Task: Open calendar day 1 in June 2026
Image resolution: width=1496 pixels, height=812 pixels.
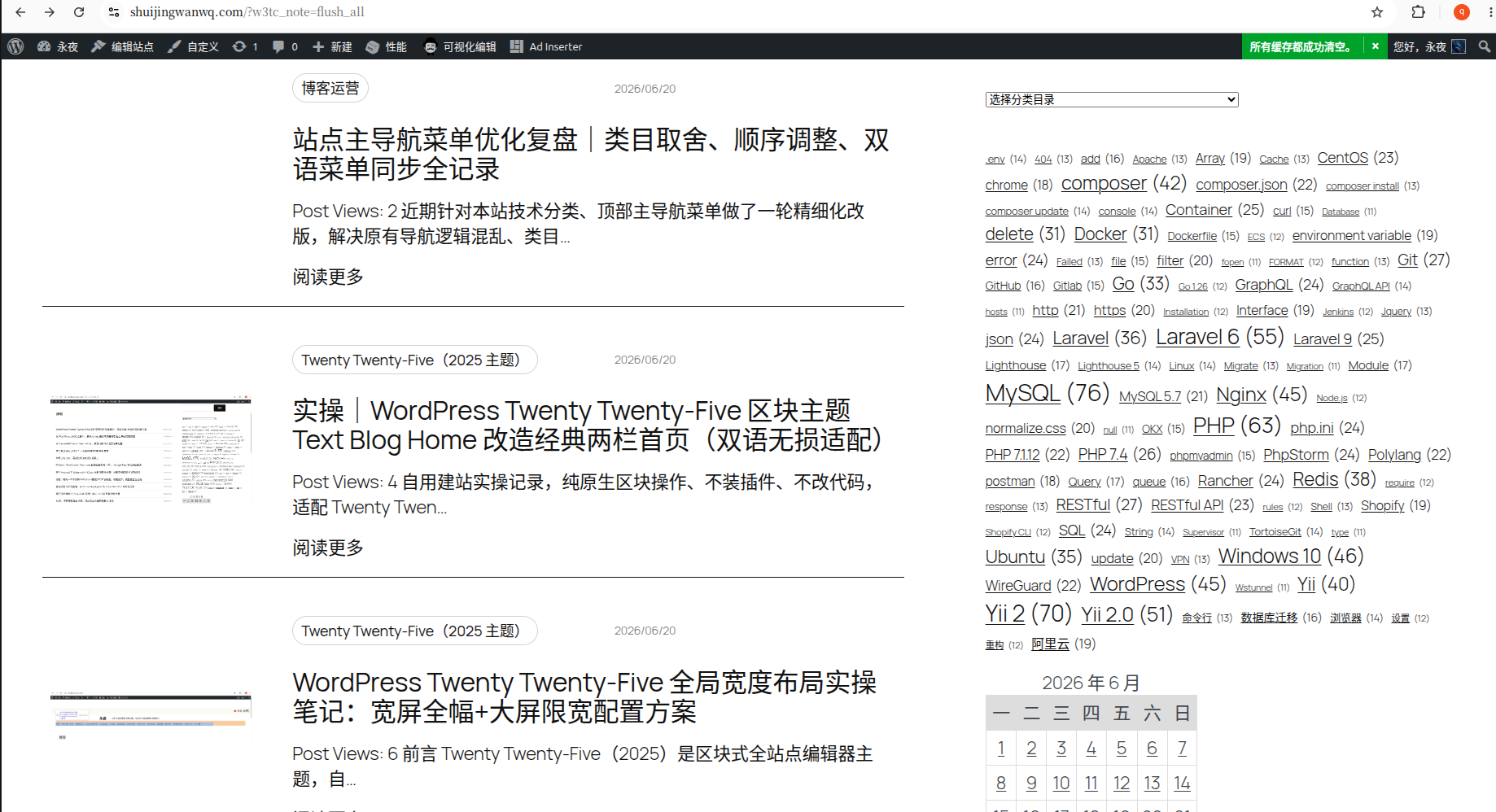Action: point(1001,749)
